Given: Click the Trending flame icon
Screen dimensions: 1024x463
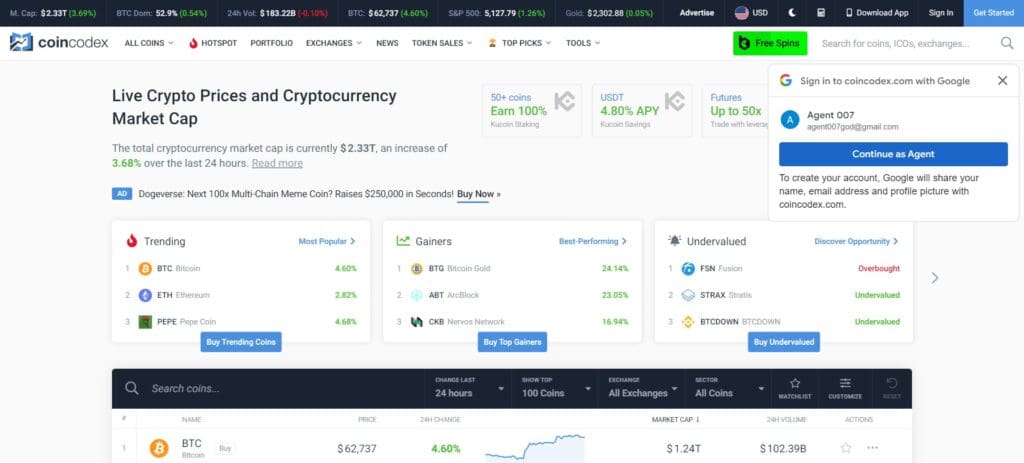Looking at the screenshot, I should click(132, 241).
